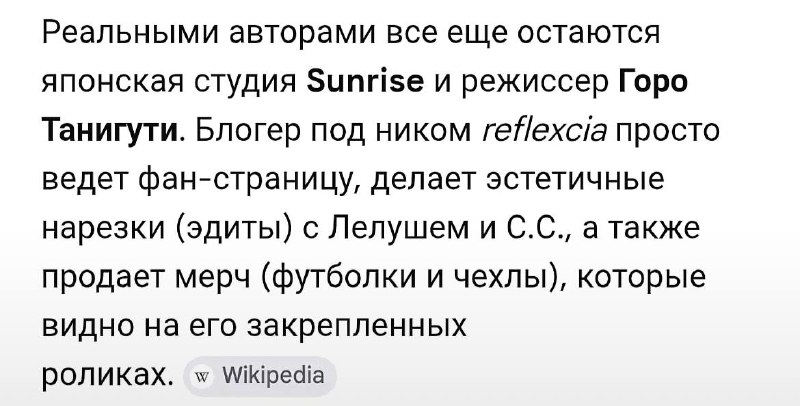Click the Wikipedia logo icon in the citation chip
This screenshot has width=800, height=406.
(x=203, y=377)
